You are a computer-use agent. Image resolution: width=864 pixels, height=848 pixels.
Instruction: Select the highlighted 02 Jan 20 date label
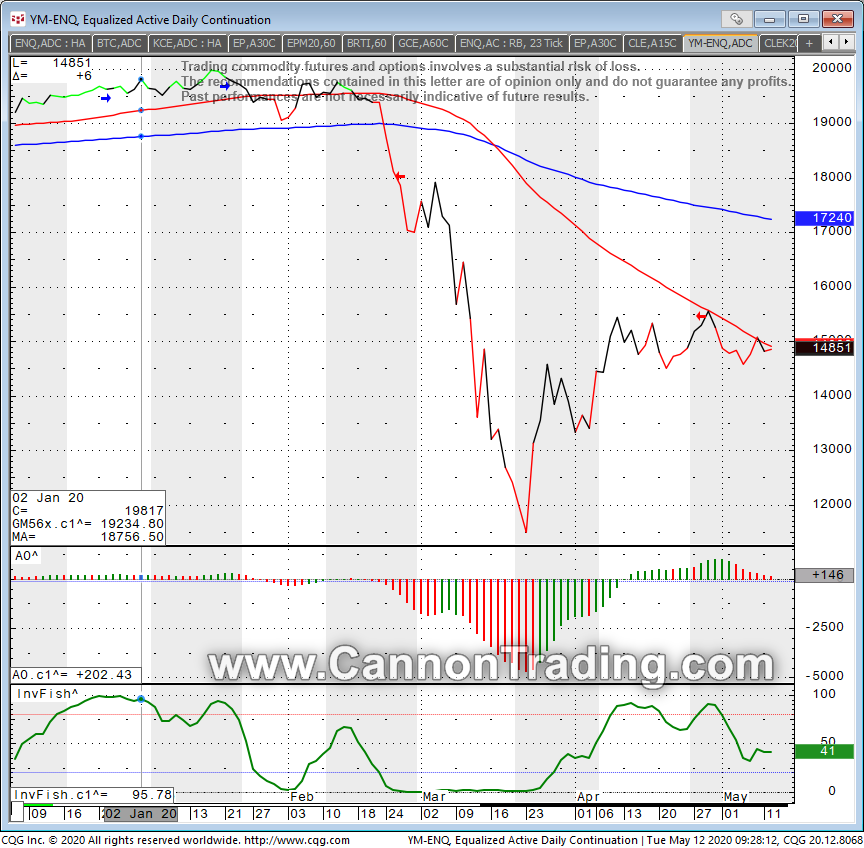tap(140, 814)
